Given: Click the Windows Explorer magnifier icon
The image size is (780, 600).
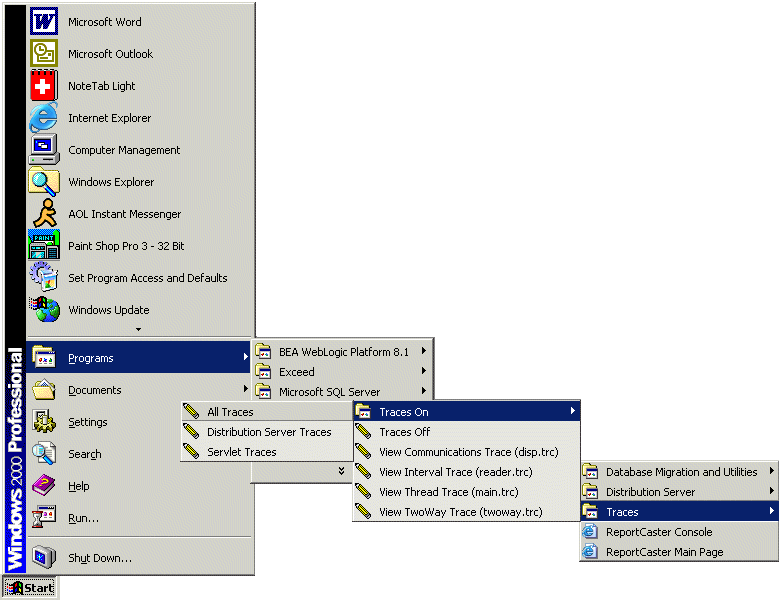Looking at the screenshot, I should [44, 182].
